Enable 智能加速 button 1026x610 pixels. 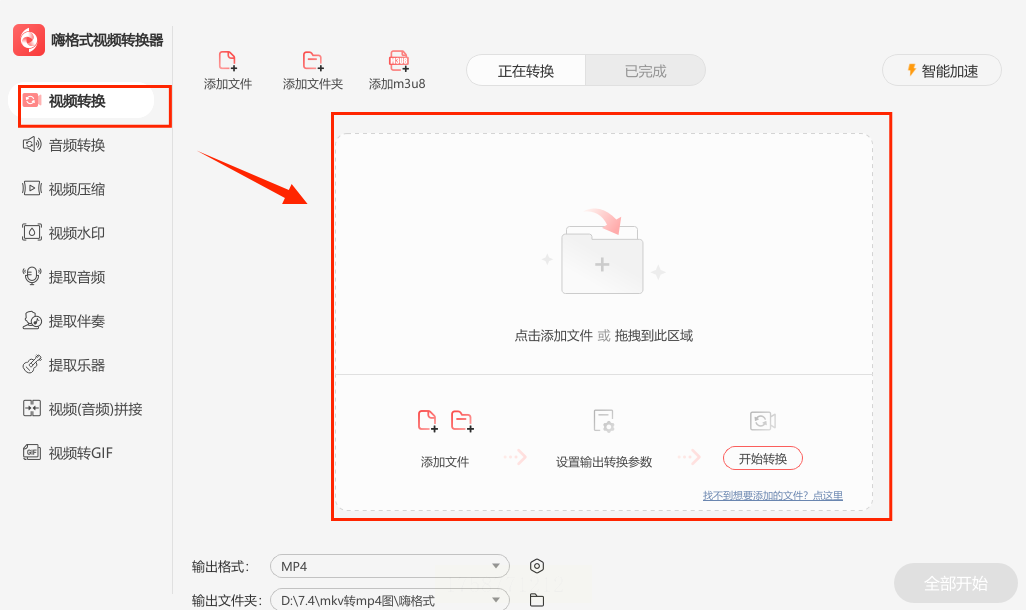click(x=942, y=70)
